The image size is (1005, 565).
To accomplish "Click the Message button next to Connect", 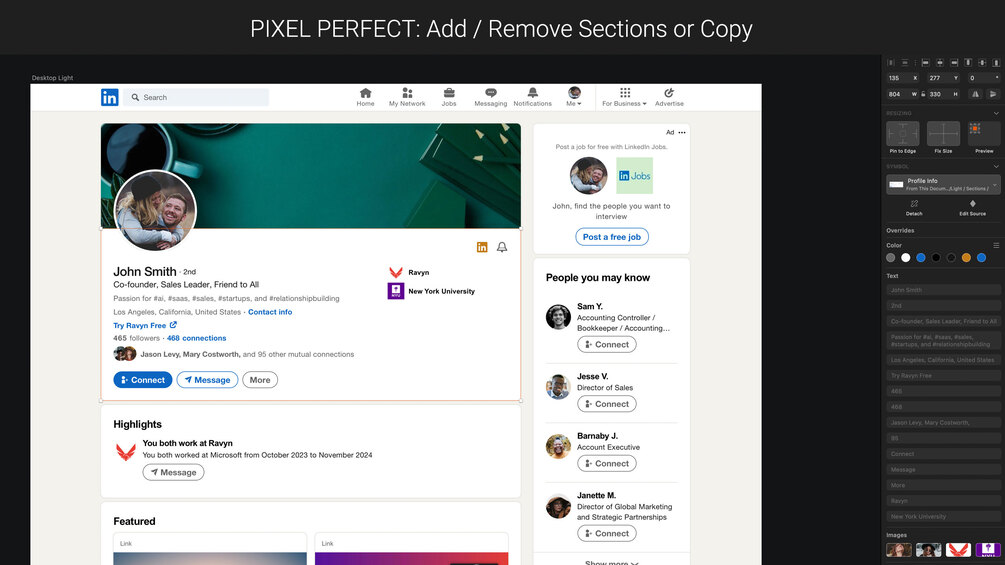I will coord(208,380).
